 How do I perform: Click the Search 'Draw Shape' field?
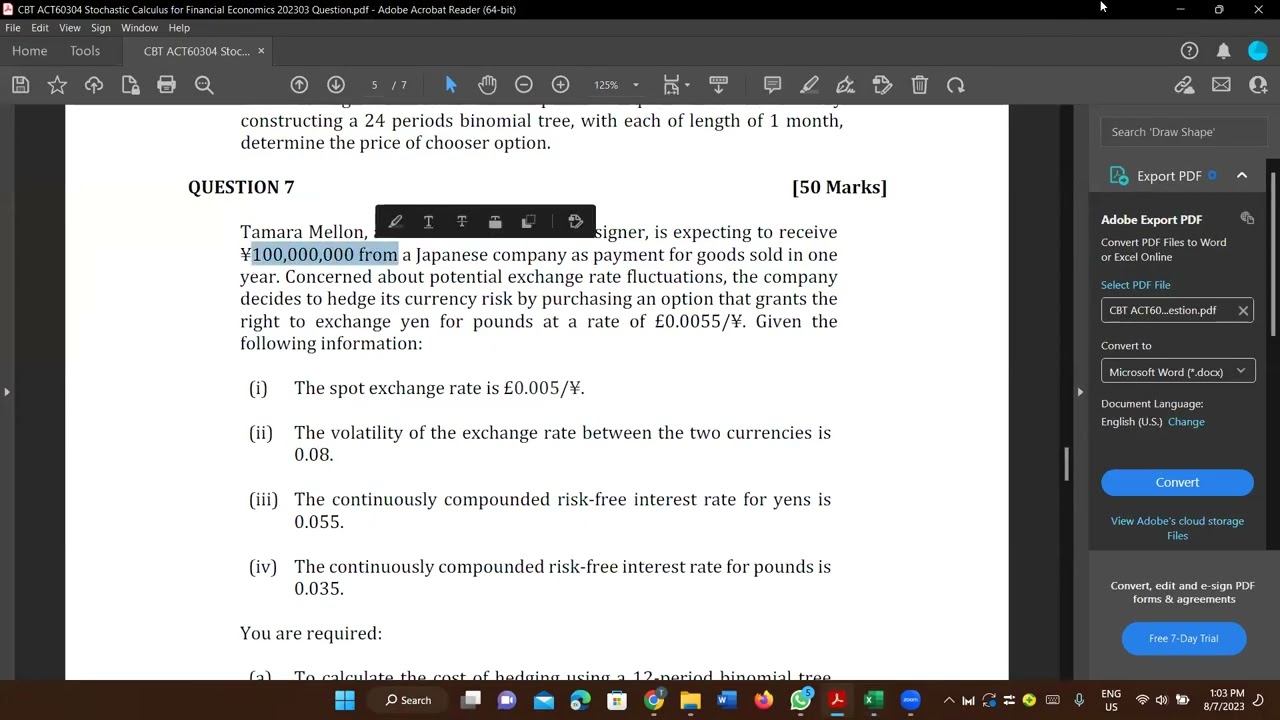click(x=1183, y=132)
